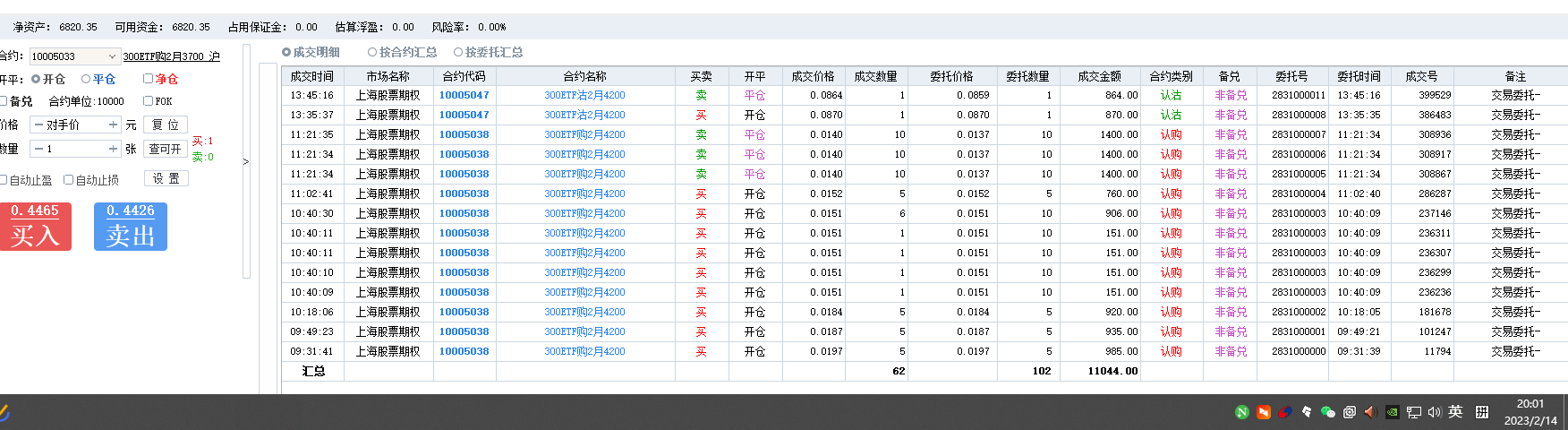The height and width of the screenshot is (430, 1568).
Task: Expand the side panel arrow
Action: coord(246,162)
